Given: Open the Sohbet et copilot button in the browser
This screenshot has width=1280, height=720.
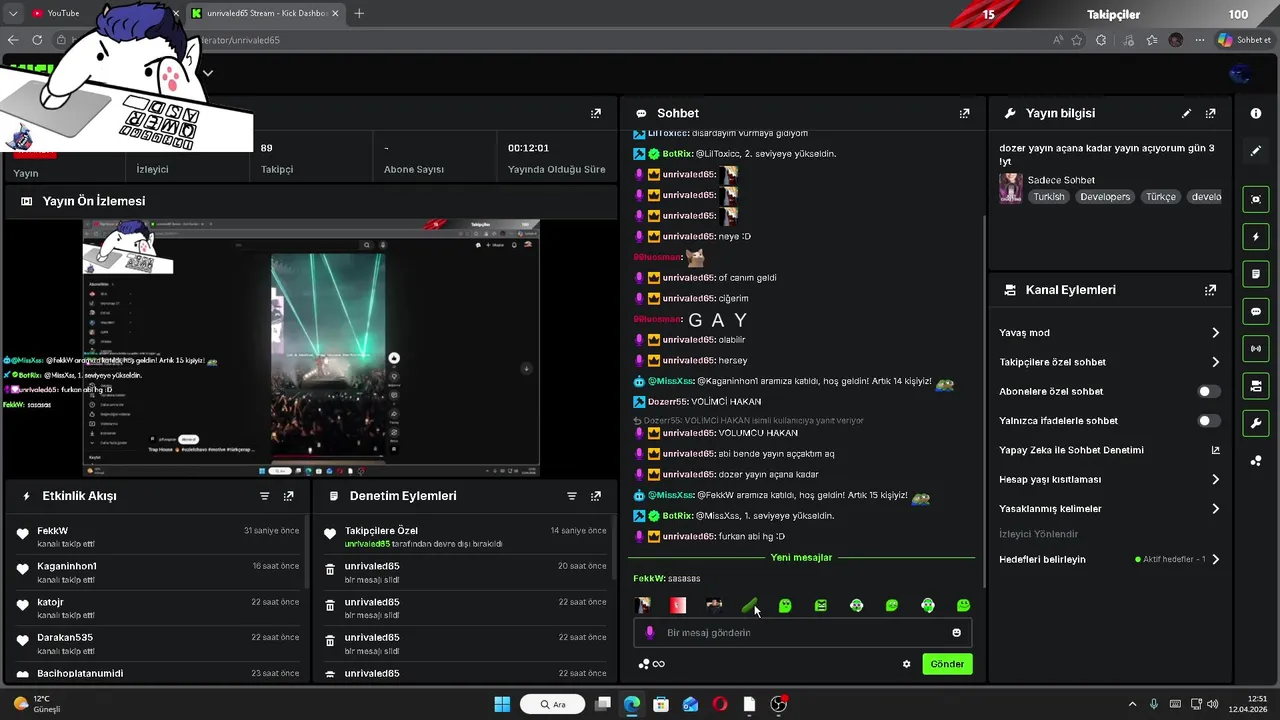Looking at the screenshot, I should (x=1245, y=40).
